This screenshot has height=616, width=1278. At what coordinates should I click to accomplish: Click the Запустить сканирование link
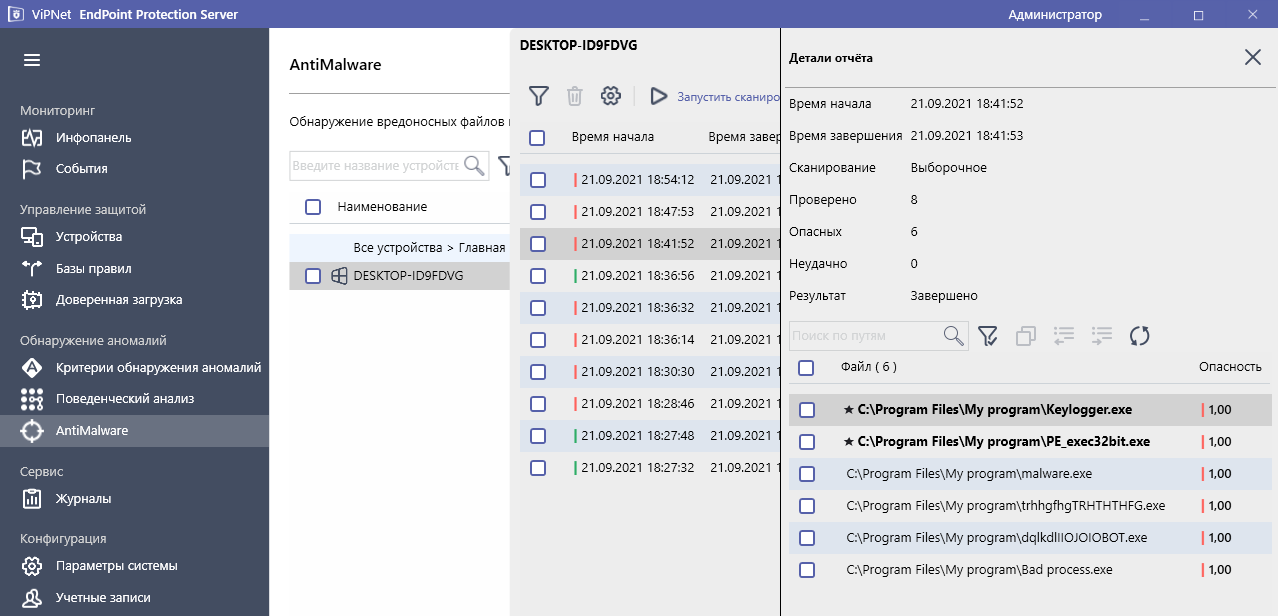point(728,97)
